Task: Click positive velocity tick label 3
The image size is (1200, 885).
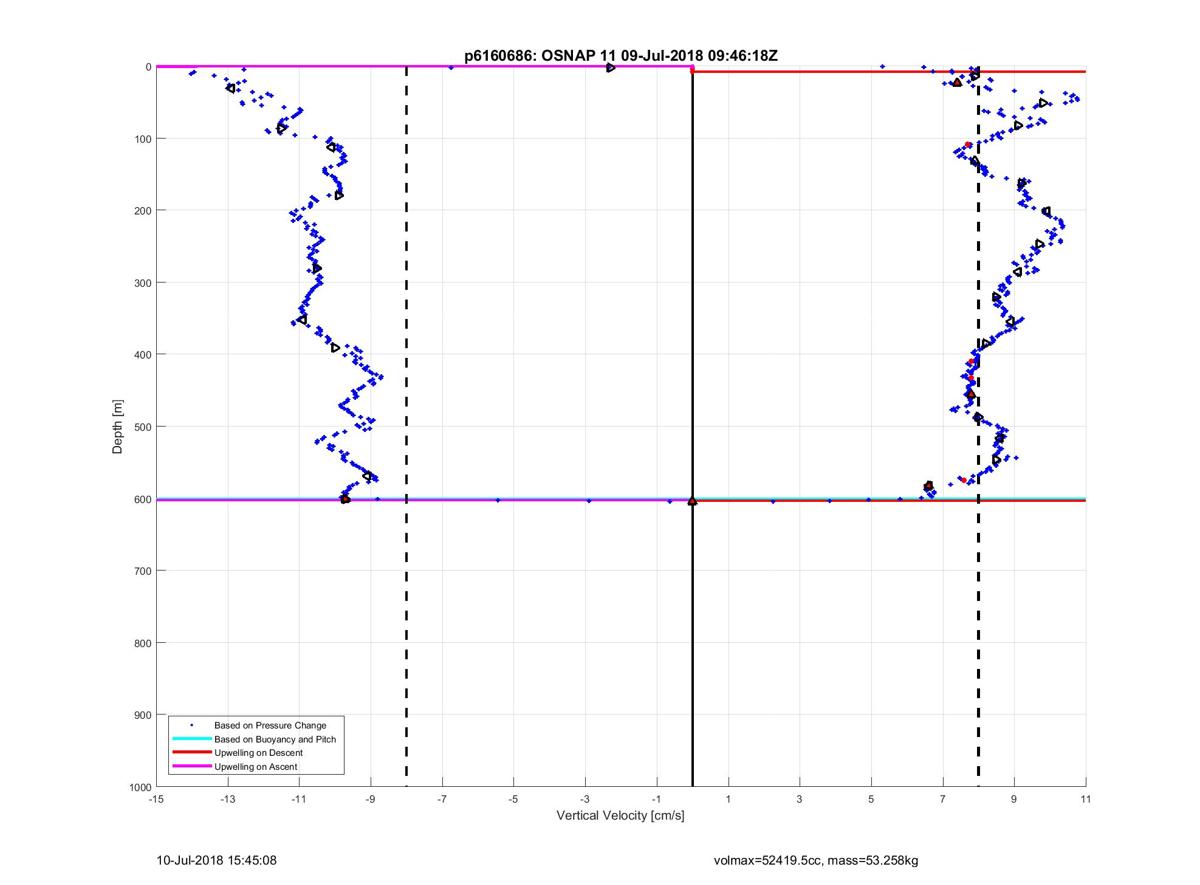Action: (x=800, y=799)
